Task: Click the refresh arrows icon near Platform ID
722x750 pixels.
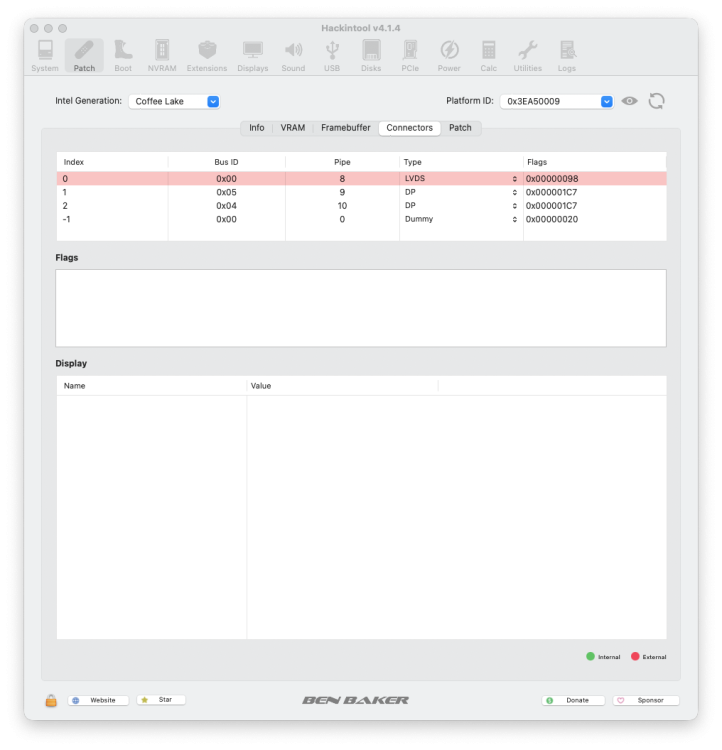Action: (656, 101)
